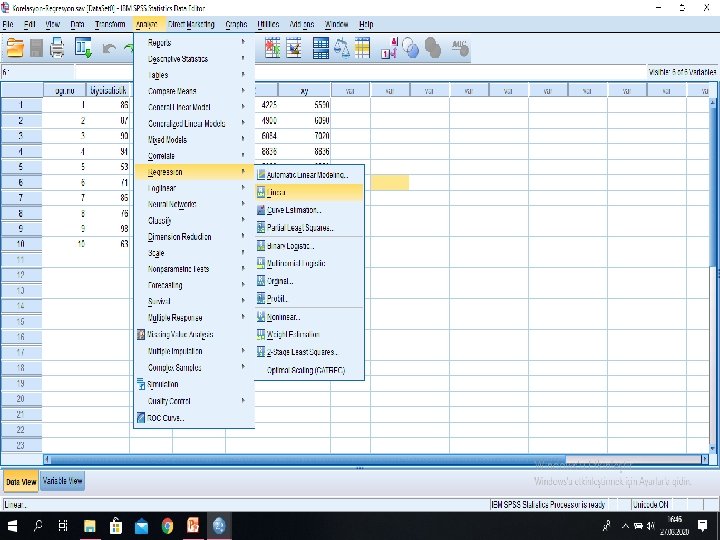Select row header number 10
720x540 pixels.
tap(21, 244)
